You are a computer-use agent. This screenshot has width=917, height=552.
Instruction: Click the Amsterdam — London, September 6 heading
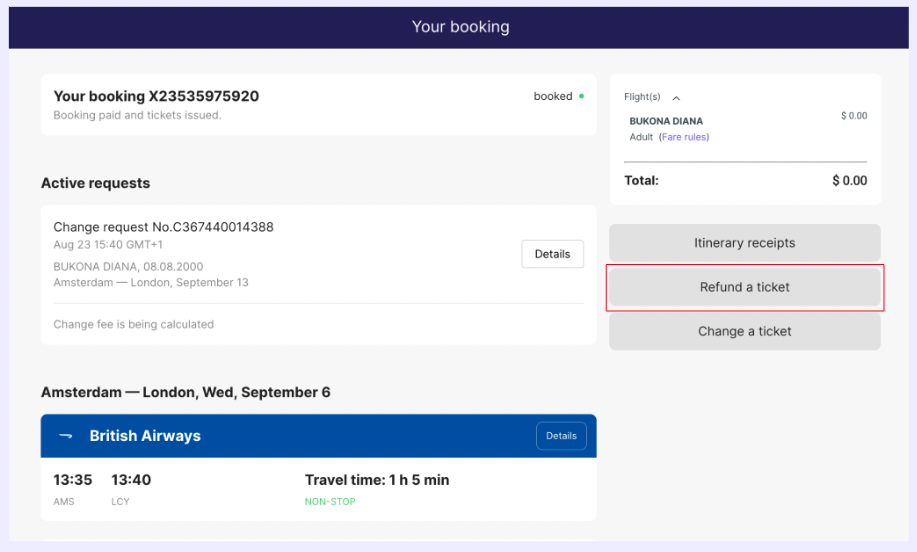(186, 393)
